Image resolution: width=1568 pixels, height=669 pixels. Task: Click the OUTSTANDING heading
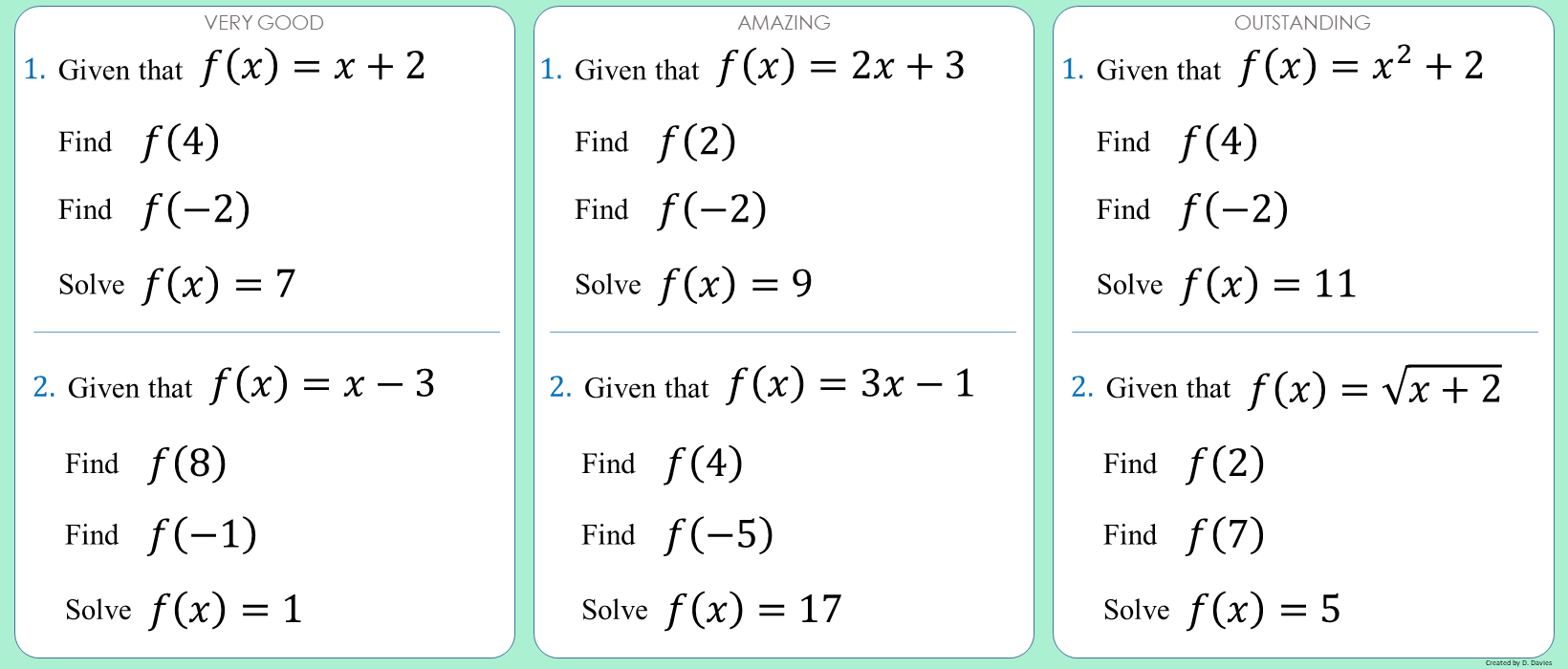click(1302, 23)
